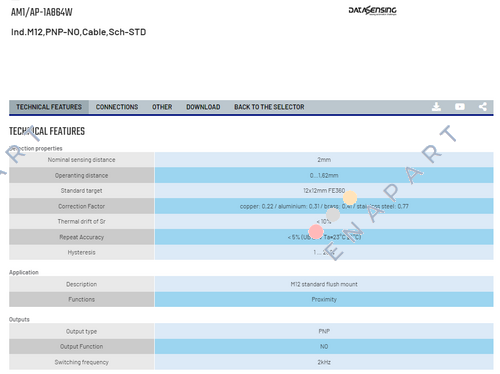
Task: Open the YouTube video icon
Action: (460, 107)
